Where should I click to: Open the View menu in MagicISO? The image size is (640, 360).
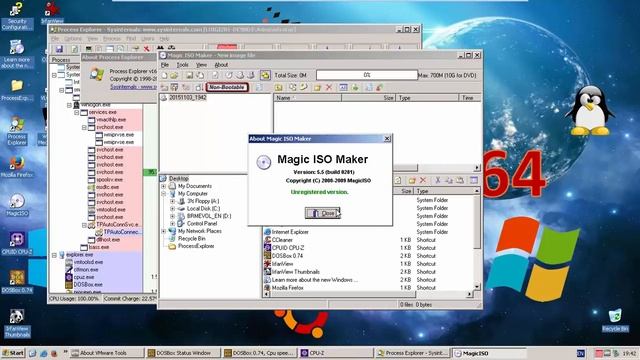pos(202,65)
